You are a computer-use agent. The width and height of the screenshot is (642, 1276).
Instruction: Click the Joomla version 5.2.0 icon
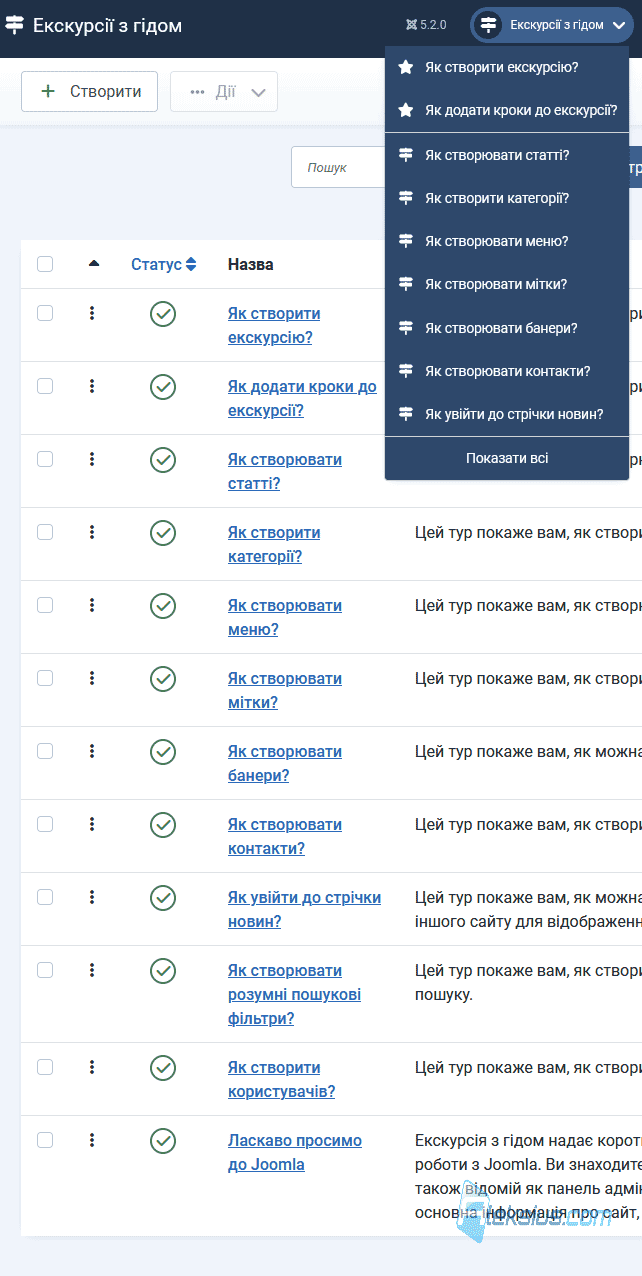(x=411, y=25)
